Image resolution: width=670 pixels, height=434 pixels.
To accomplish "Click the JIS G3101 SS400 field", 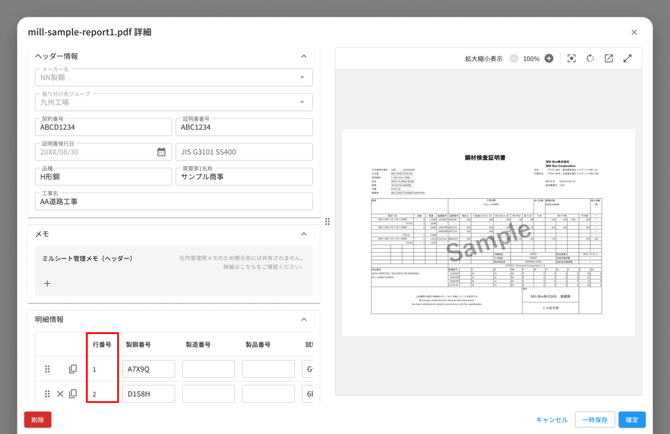I will 244,152.
